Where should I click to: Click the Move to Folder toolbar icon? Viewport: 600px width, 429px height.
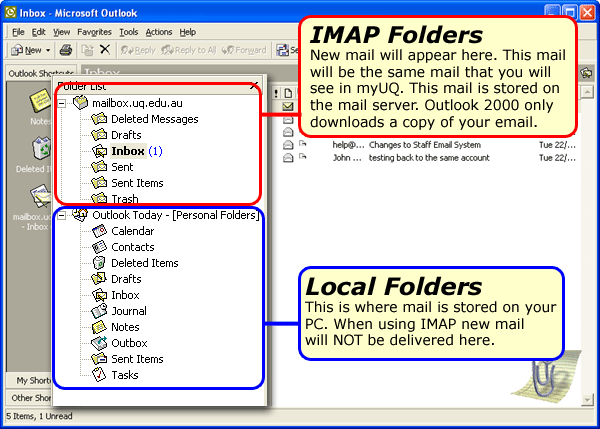point(85,49)
